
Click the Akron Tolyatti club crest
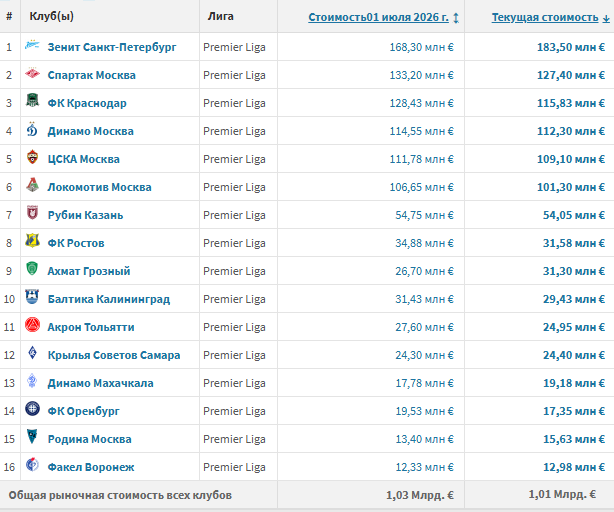click(32, 325)
